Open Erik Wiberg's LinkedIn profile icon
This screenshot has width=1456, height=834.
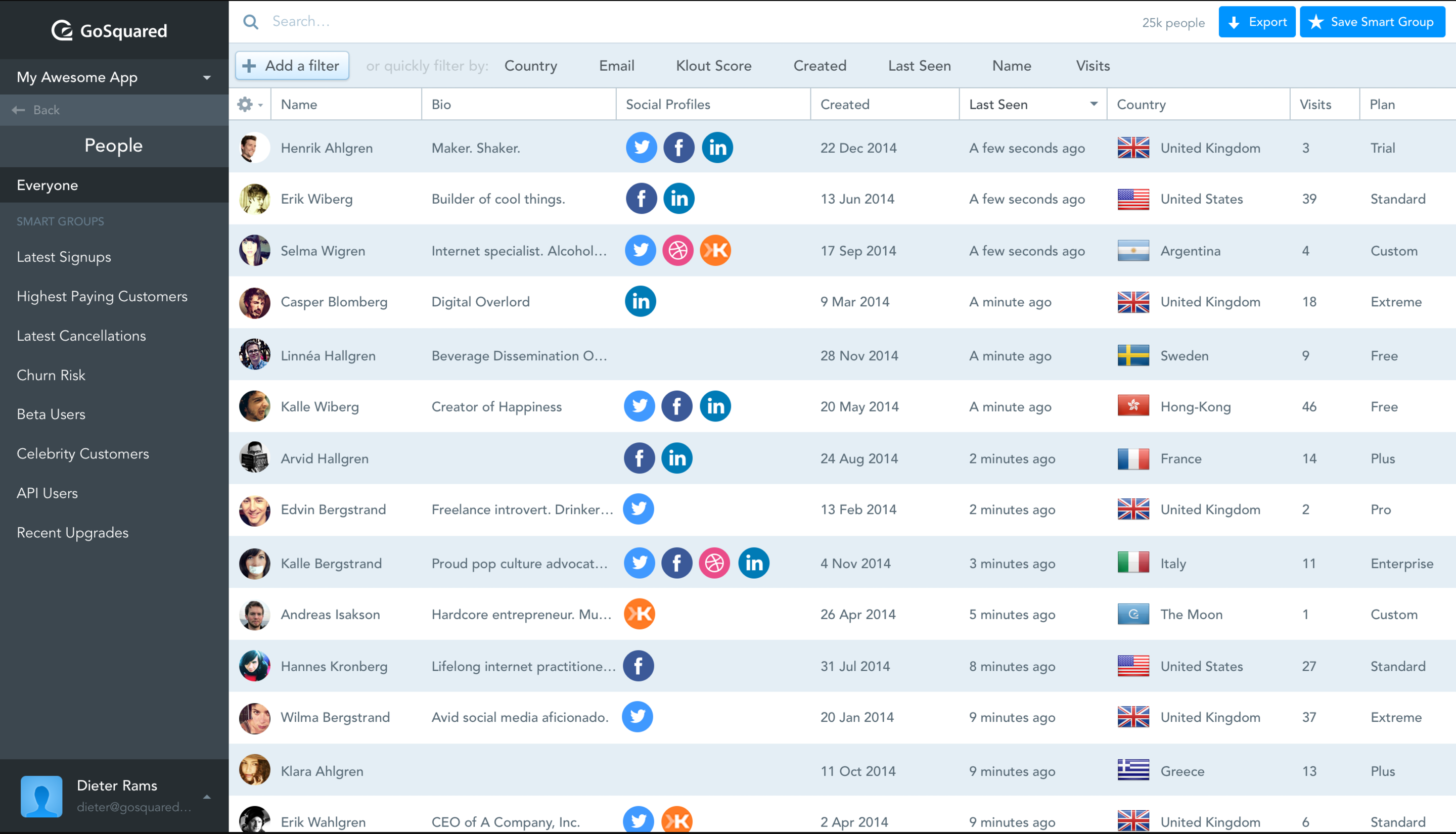coord(679,199)
